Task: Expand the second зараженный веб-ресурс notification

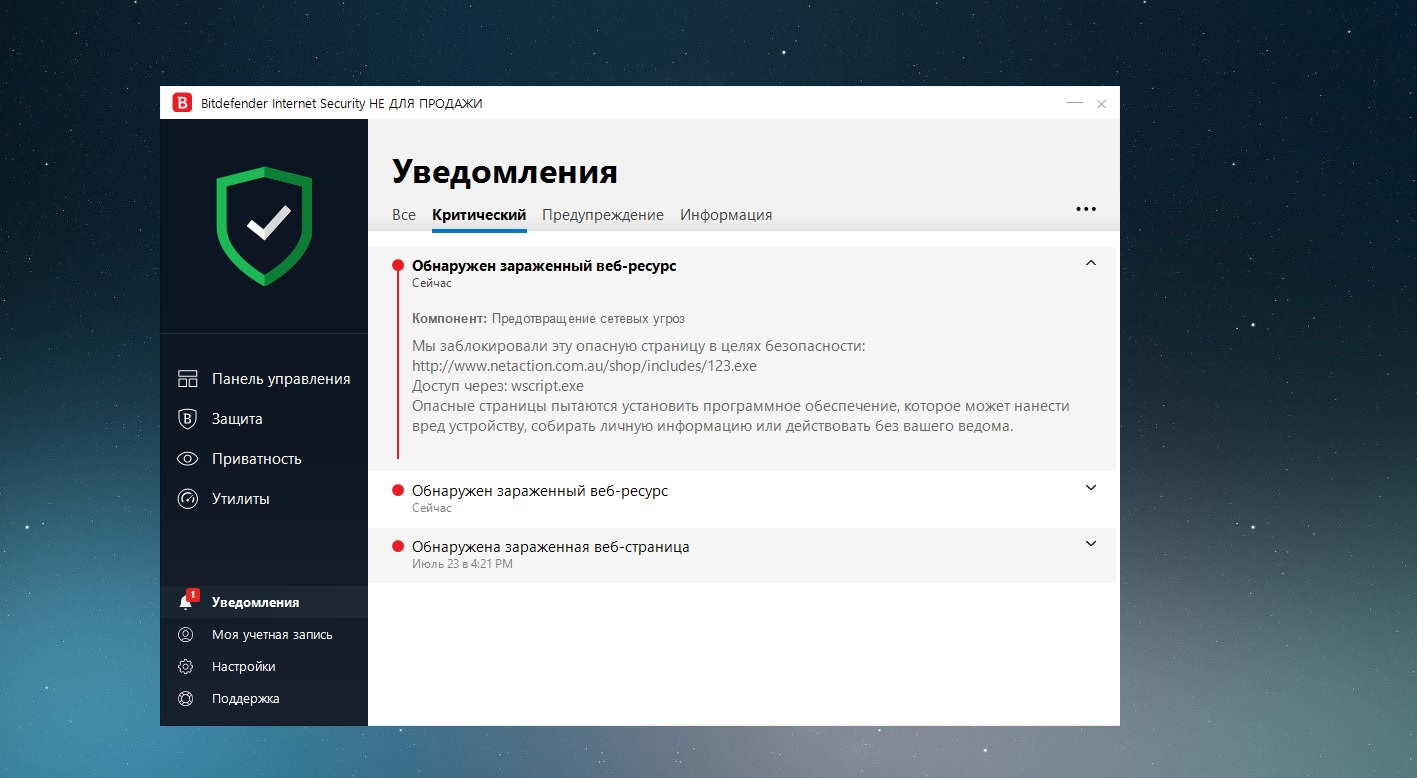Action: pyautogui.click(x=1091, y=488)
